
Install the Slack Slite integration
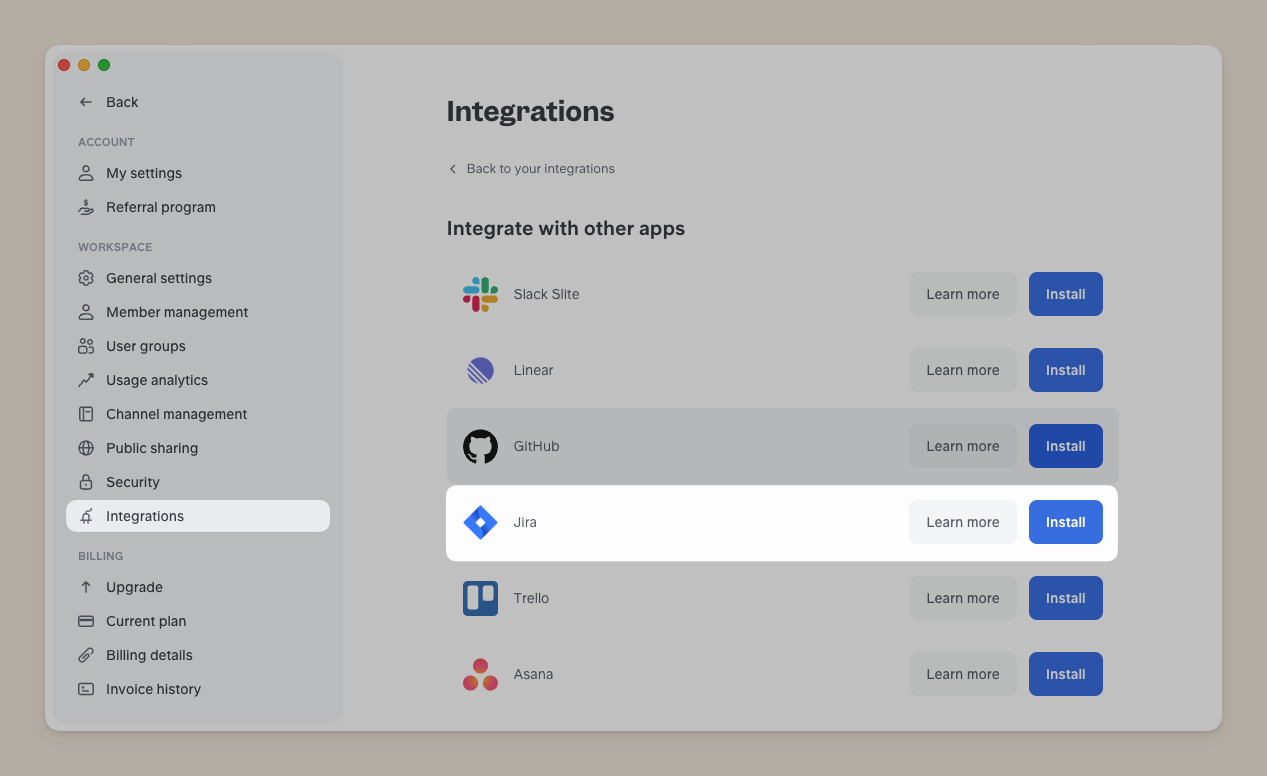(x=1065, y=294)
